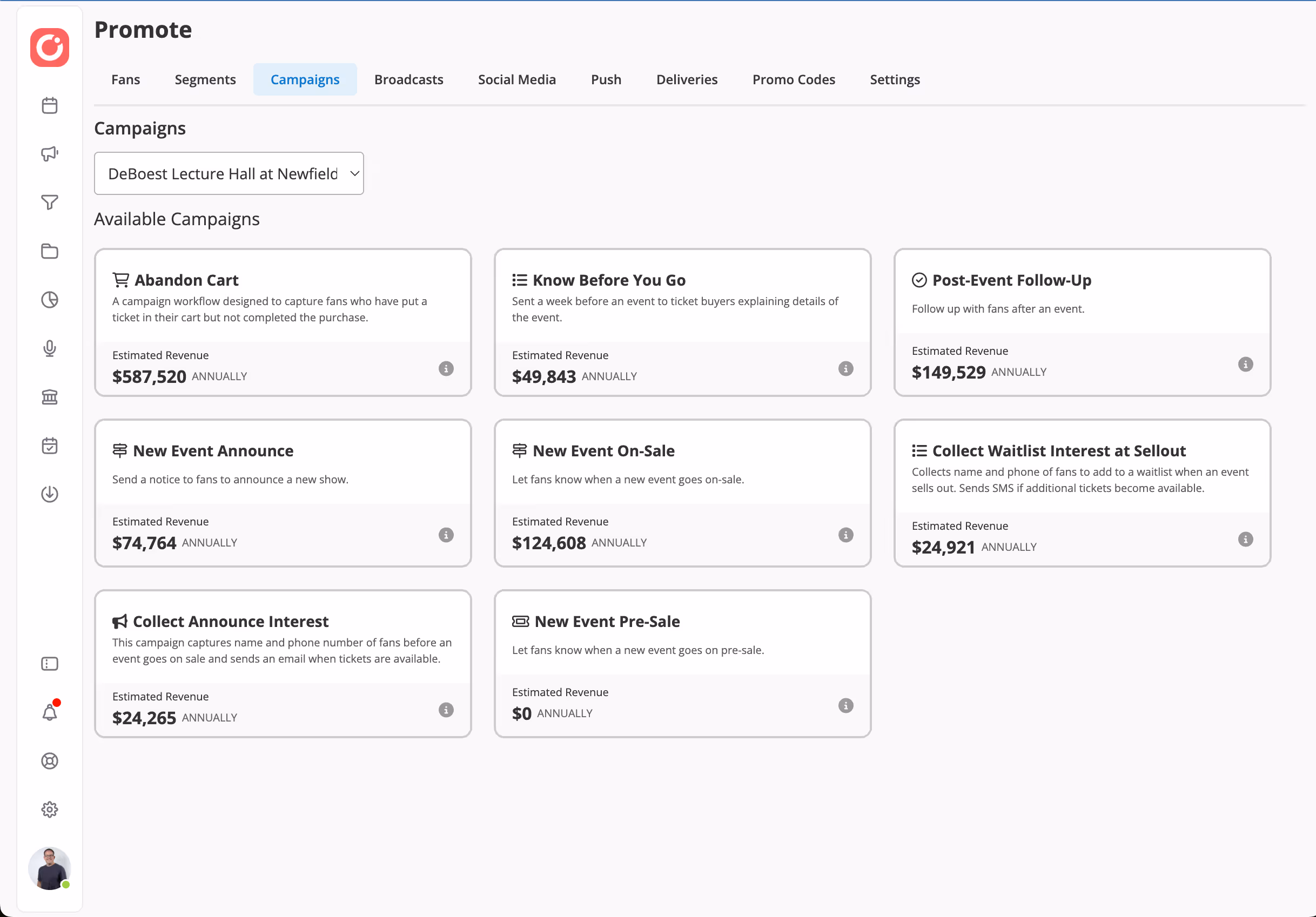Click the download arrow sidebar icon

point(50,494)
